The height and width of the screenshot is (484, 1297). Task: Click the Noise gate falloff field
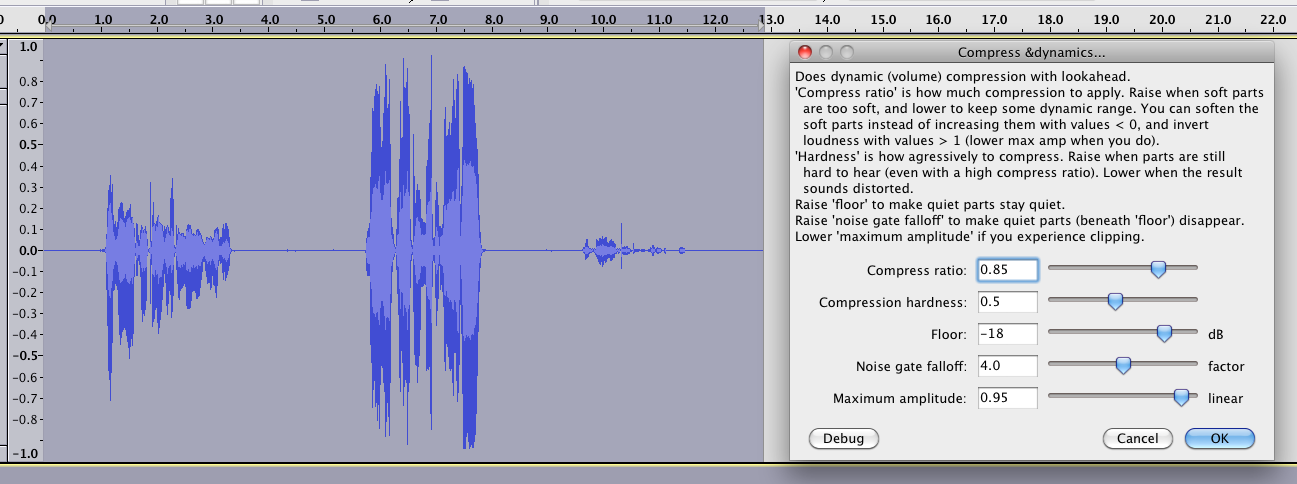[1007, 366]
